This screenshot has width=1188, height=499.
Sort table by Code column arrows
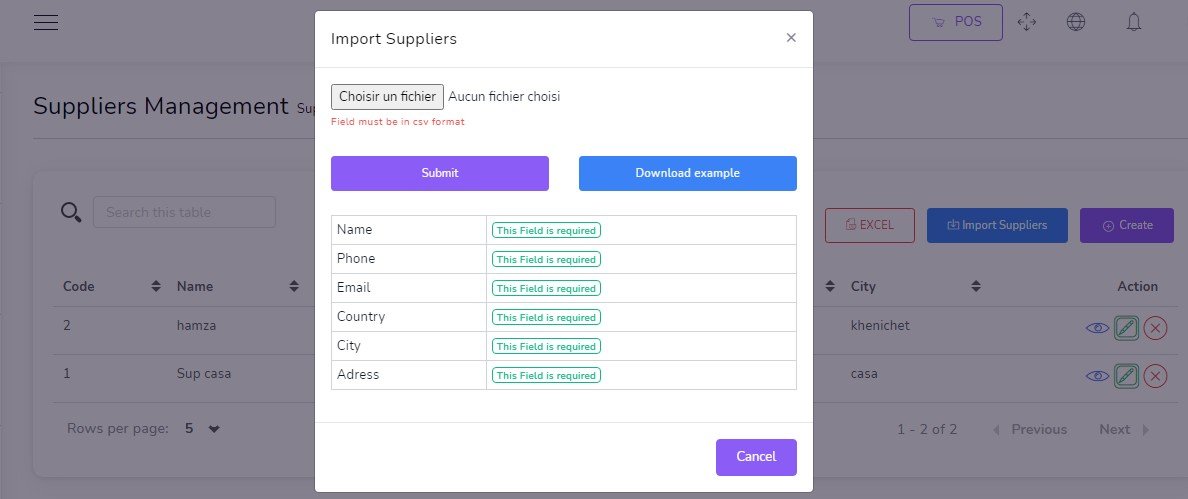[156, 287]
